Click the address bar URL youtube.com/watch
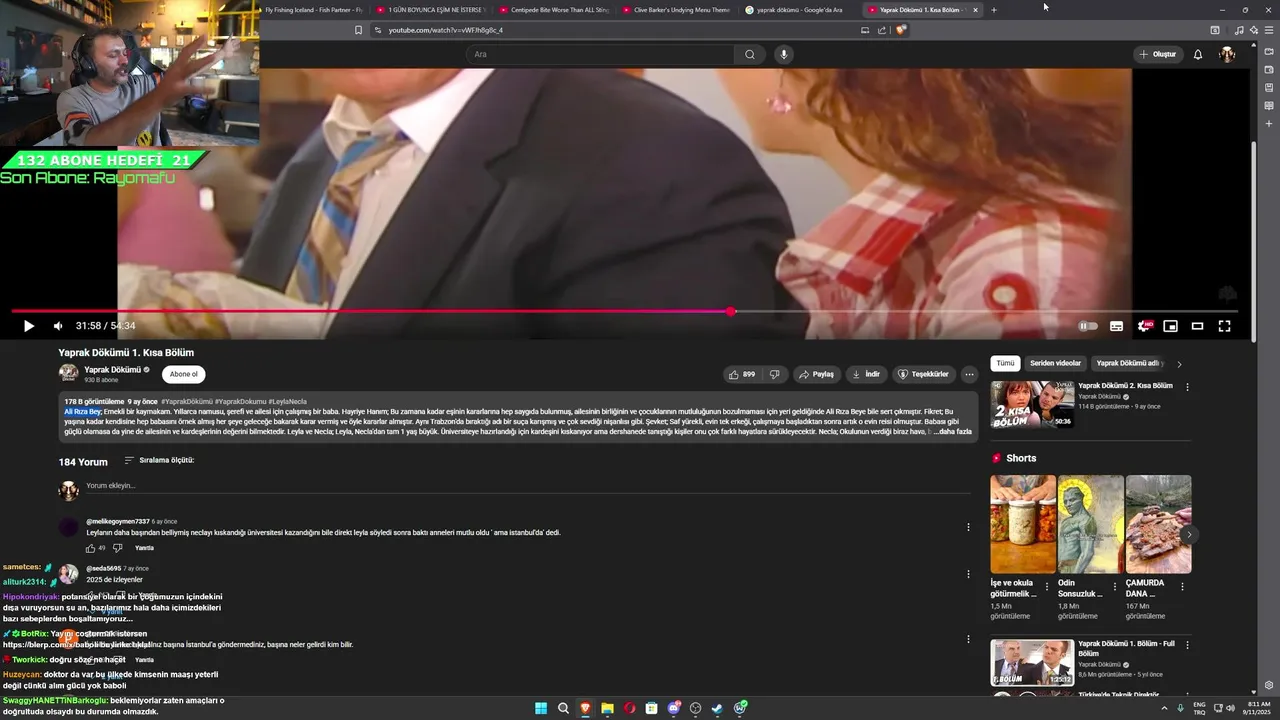1280x720 pixels. 446,30
